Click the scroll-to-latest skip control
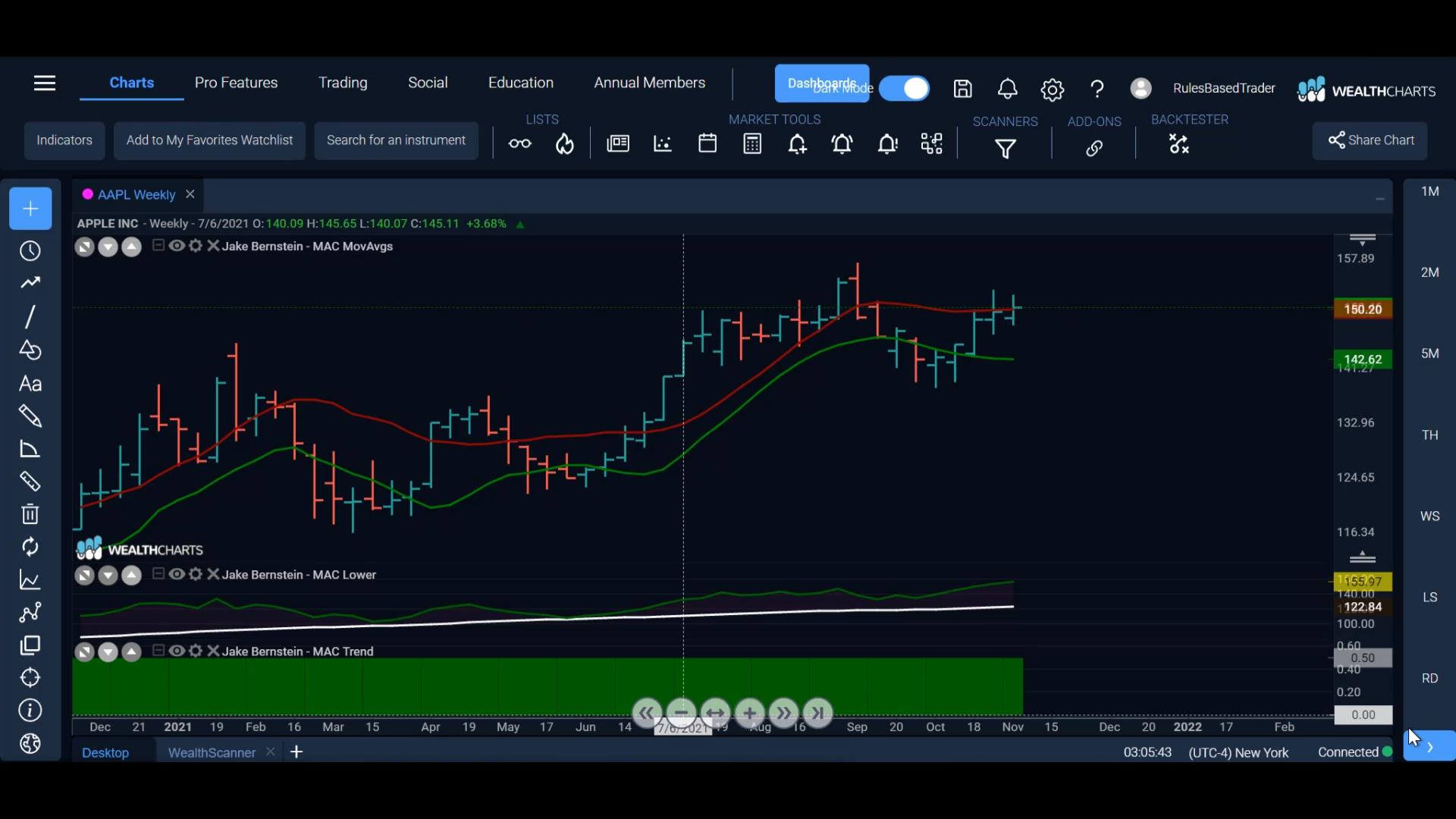 pyautogui.click(x=817, y=713)
